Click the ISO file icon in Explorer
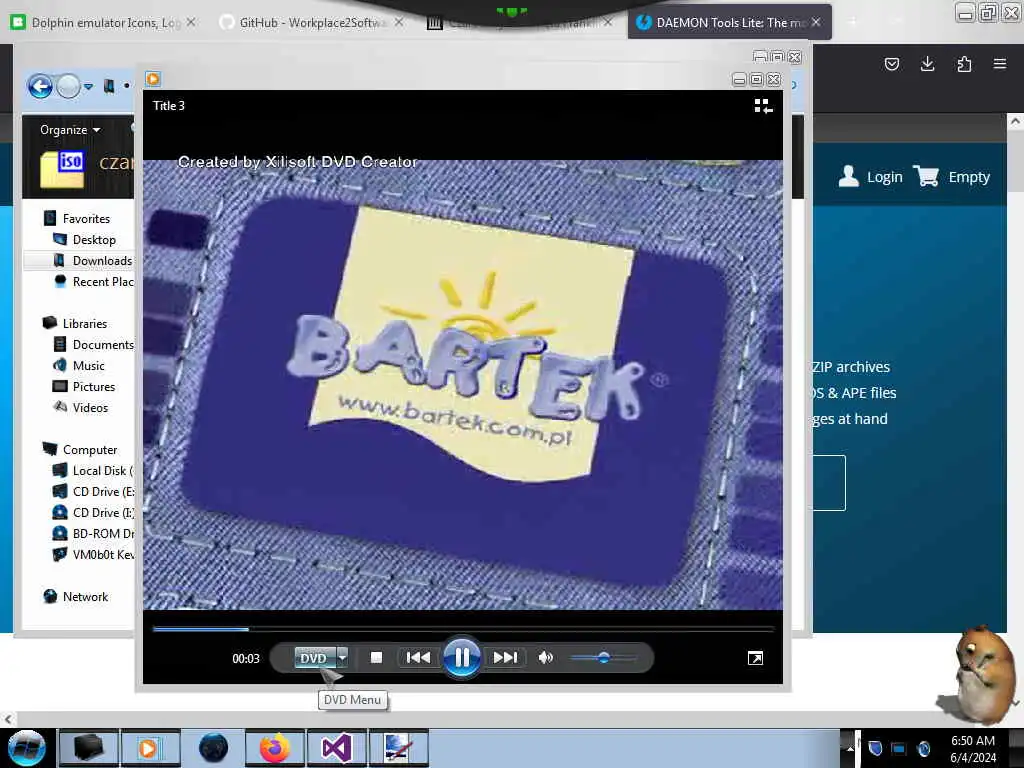Screen dimensions: 1024x768 (x=62, y=170)
